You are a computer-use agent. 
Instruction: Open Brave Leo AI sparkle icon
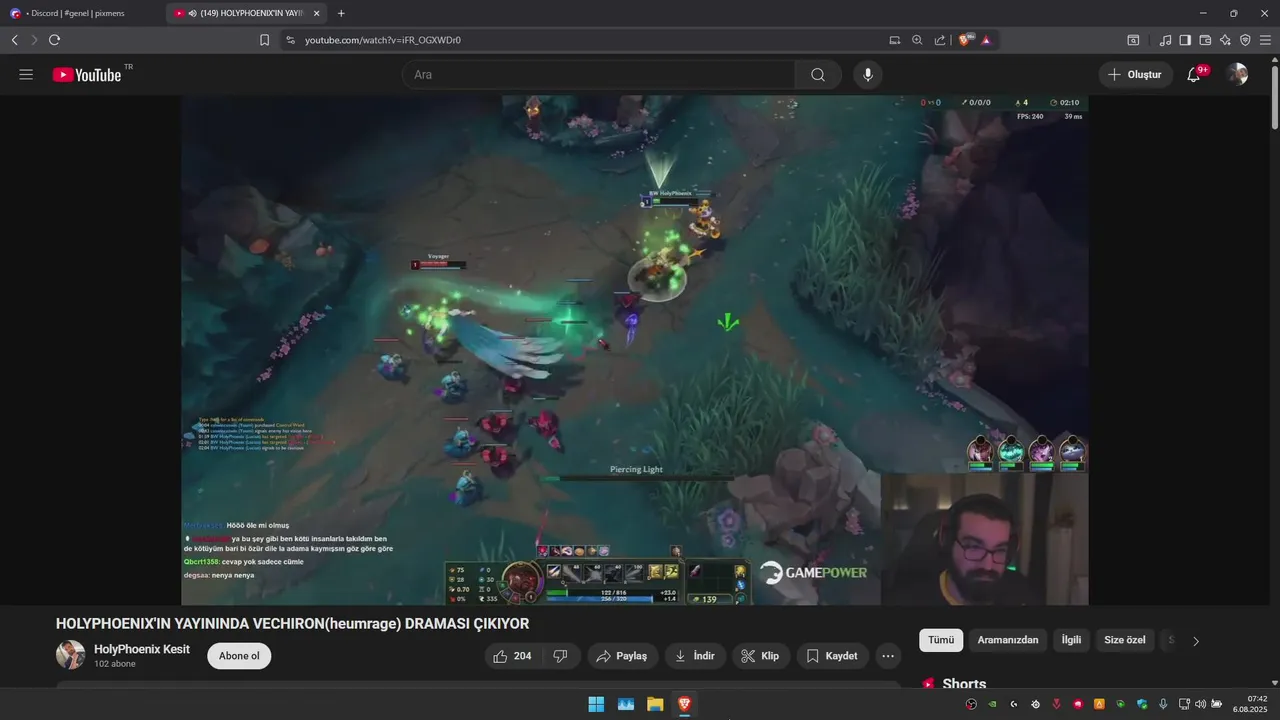1225,40
